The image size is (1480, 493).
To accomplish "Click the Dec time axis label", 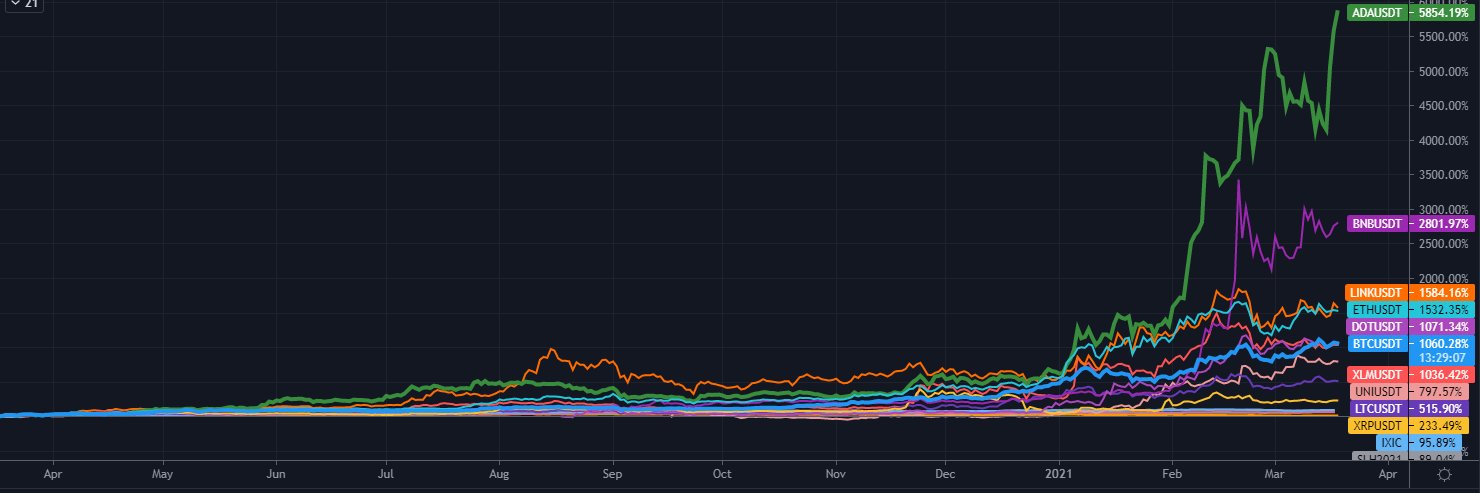I will [945, 477].
